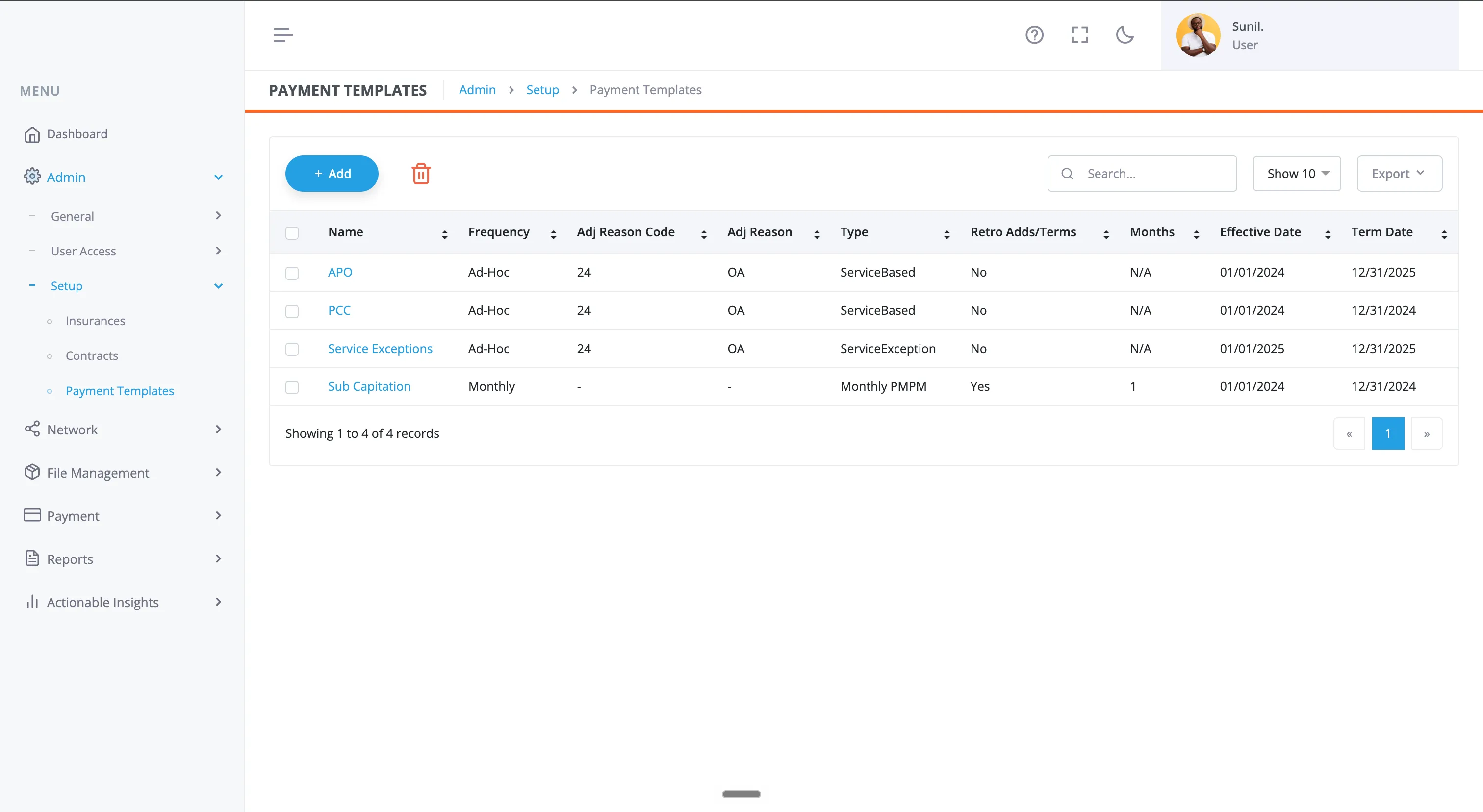1483x812 pixels.
Task: Open Insurances in the sidebar
Action: pyautogui.click(x=95, y=321)
